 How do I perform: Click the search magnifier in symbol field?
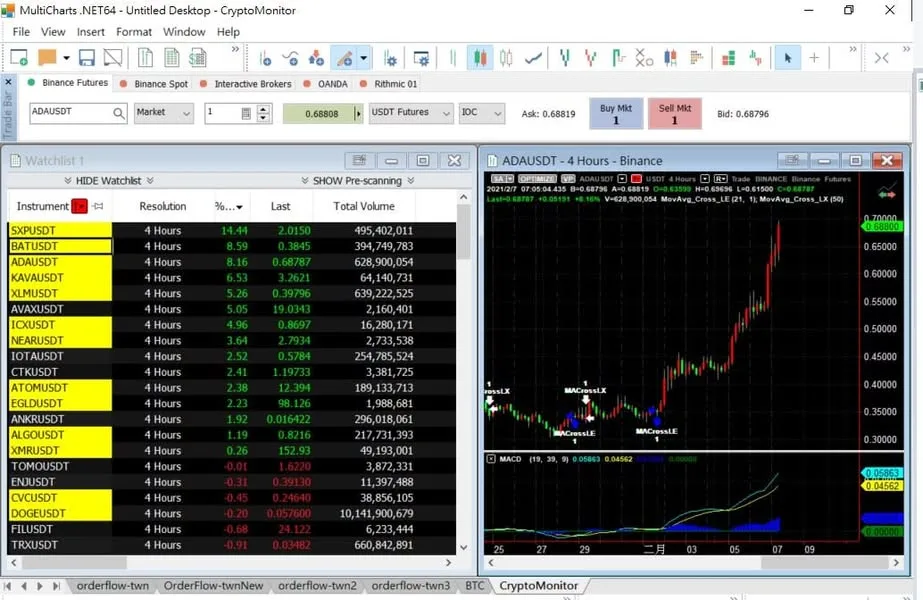pos(119,113)
